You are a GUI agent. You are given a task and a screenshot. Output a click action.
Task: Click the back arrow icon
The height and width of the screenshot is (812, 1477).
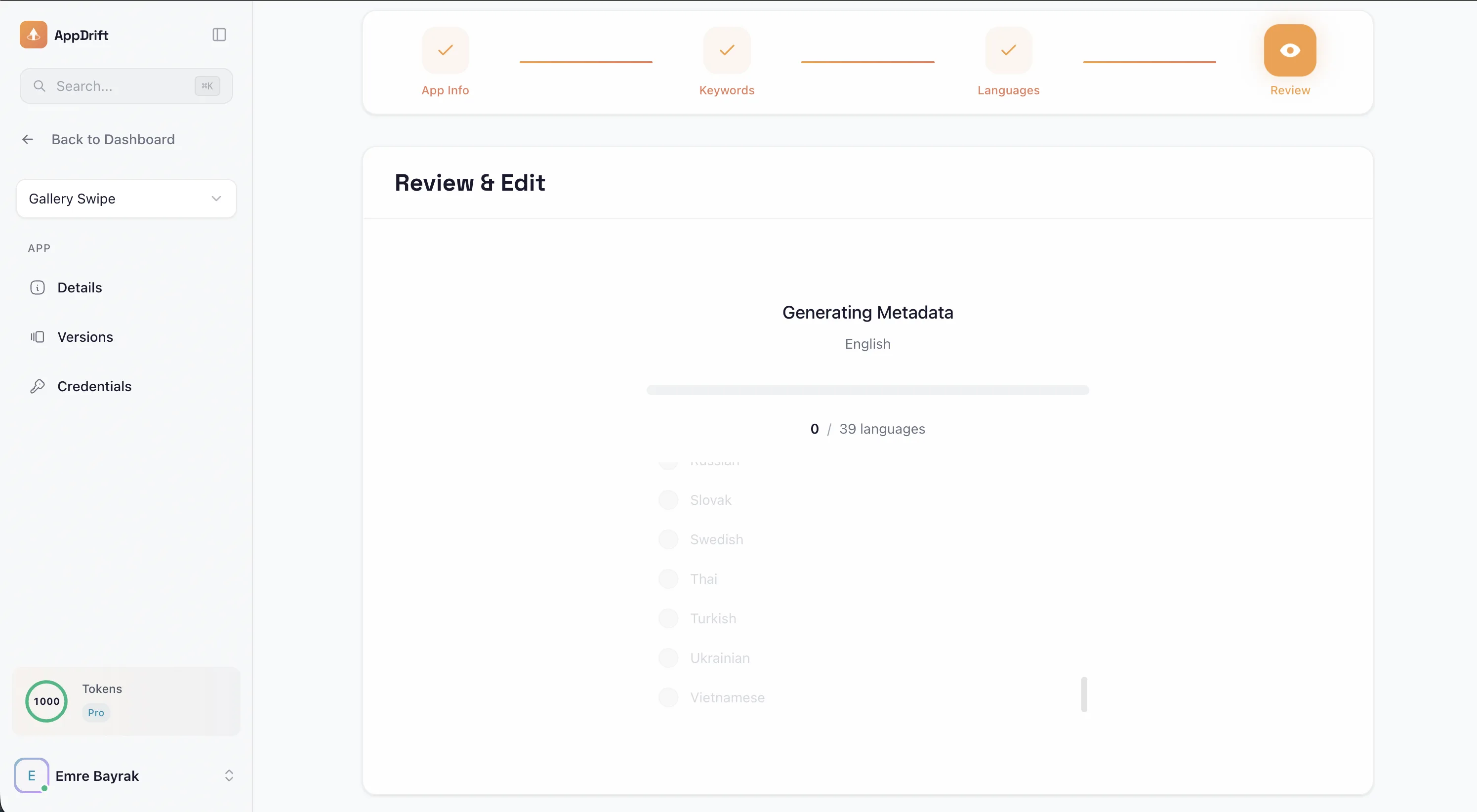coord(28,139)
